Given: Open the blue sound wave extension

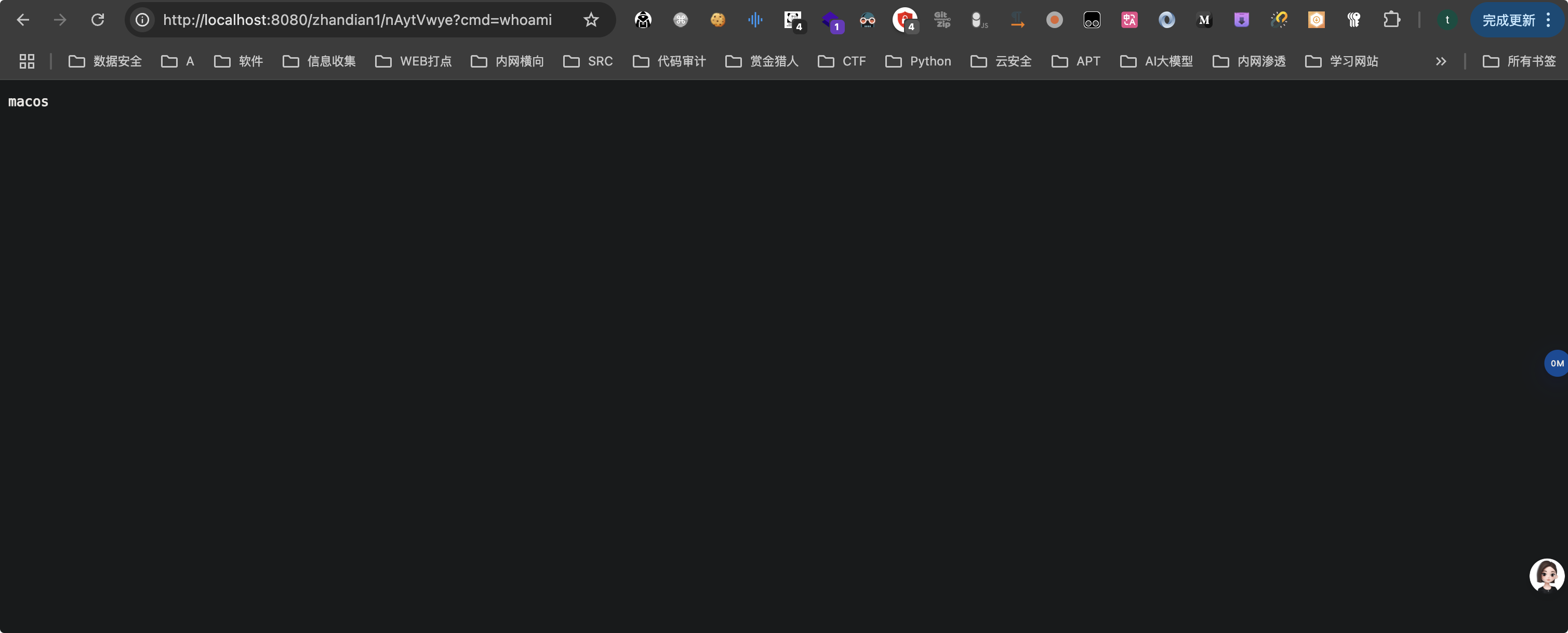Looking at the screenshot, I should [755, 20].
